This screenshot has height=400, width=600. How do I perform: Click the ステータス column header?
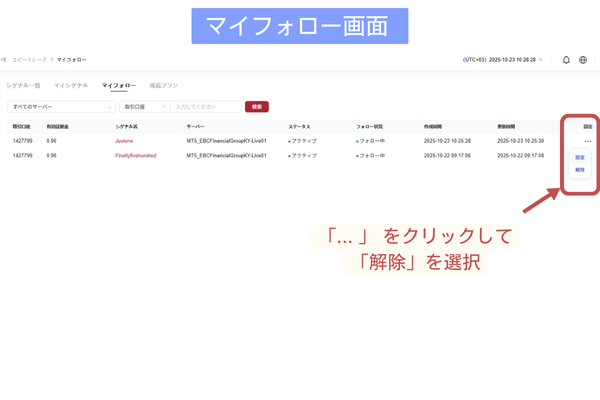tap(300, 127)
